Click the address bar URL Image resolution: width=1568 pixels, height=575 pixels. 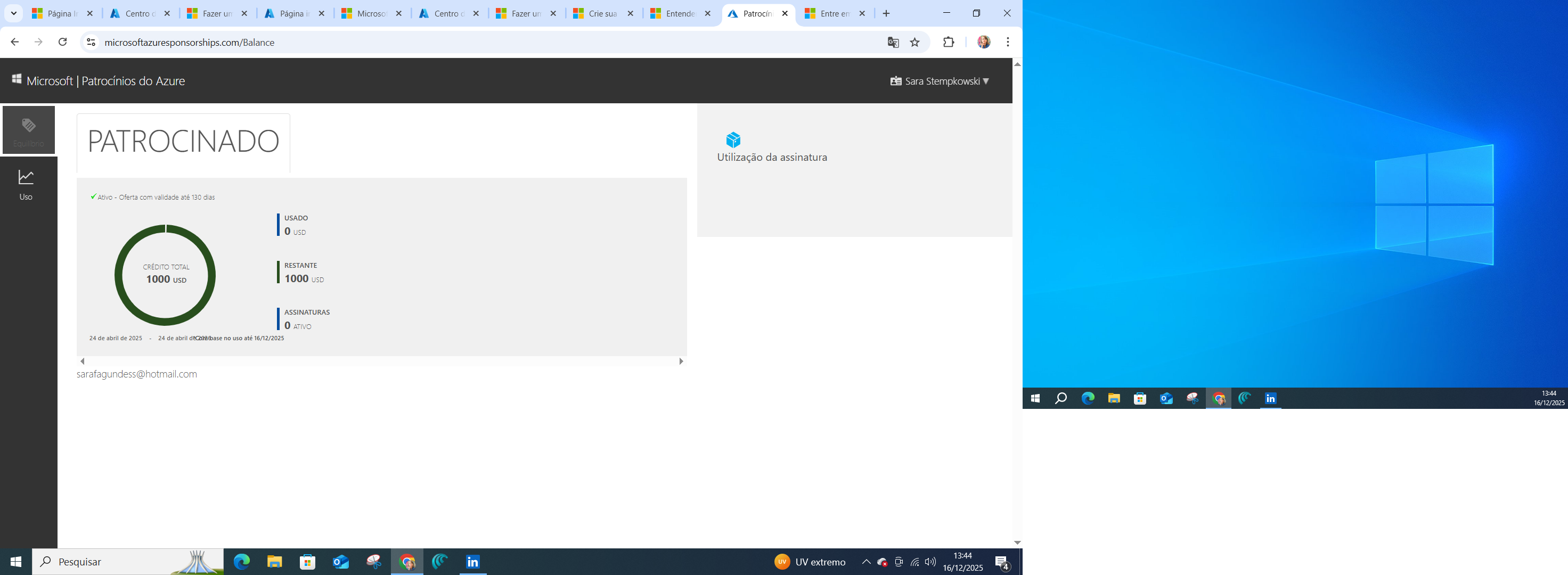tap(189, 42)
